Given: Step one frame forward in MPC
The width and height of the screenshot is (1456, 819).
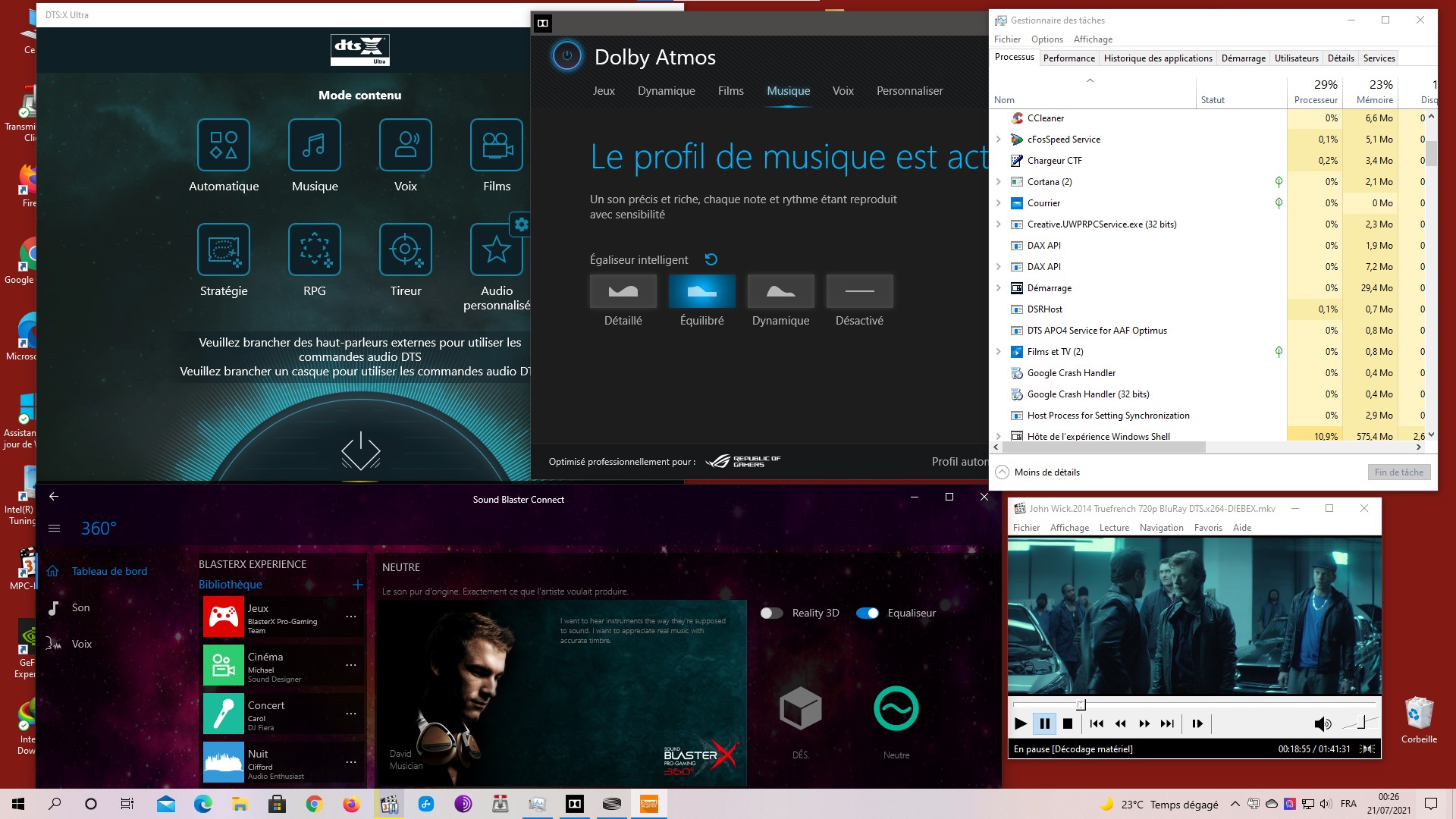Looking at the screenshot, I should (x=1197, y=724).
